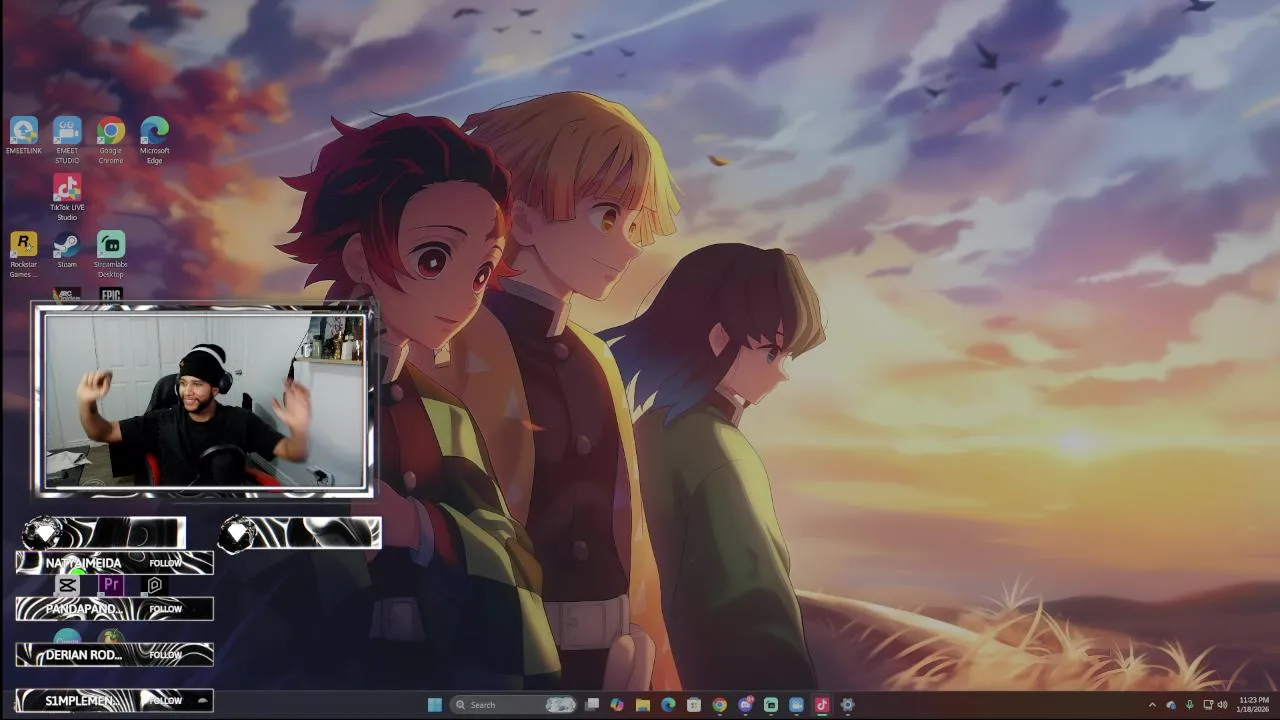Open File Explorer from the taskbar
Screen dimensions: 1280x720
(643, 705)
